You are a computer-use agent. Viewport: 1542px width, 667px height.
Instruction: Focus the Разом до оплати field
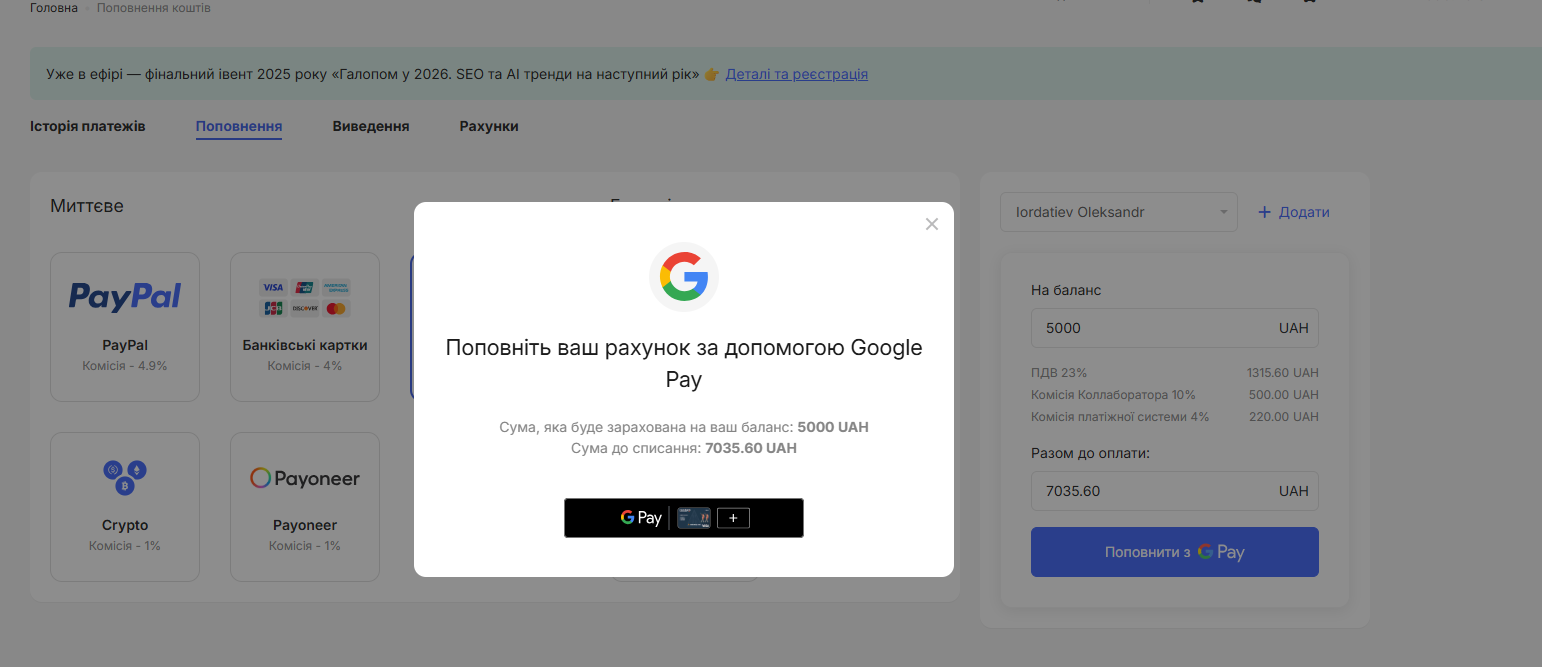tap(1175, 491)
